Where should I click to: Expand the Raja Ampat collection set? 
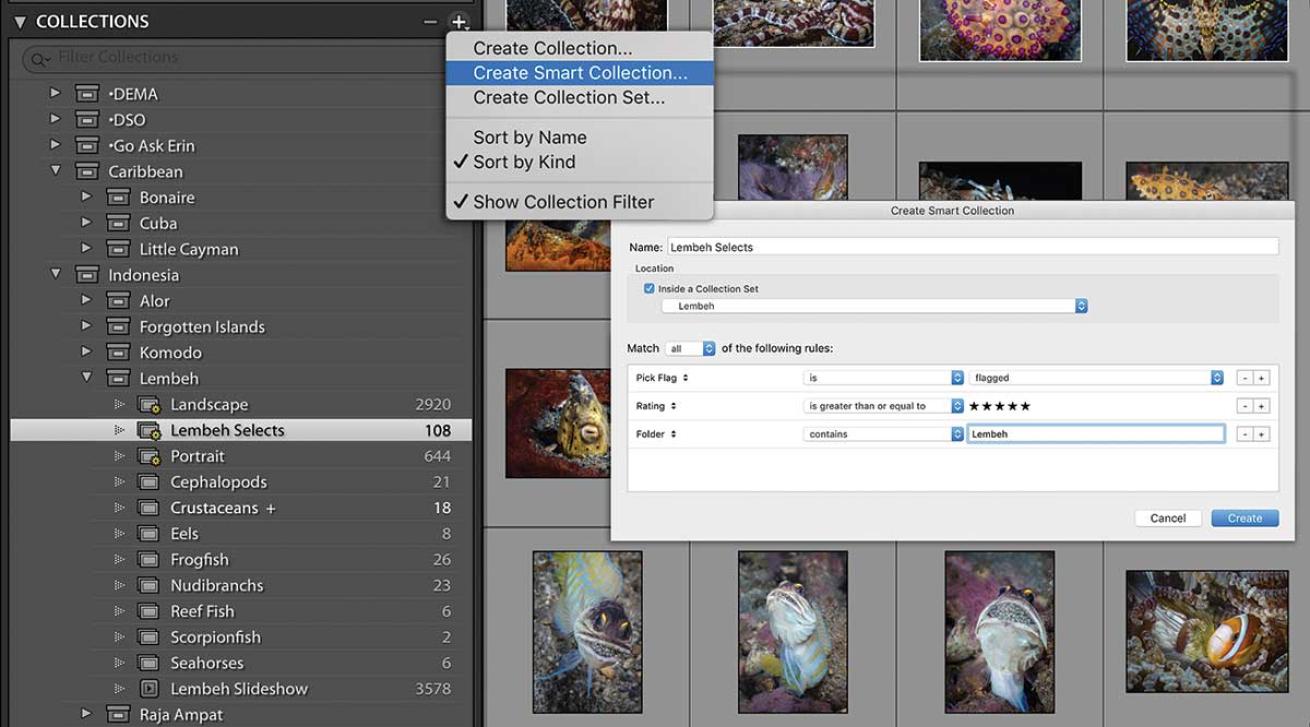click(86, 714)
